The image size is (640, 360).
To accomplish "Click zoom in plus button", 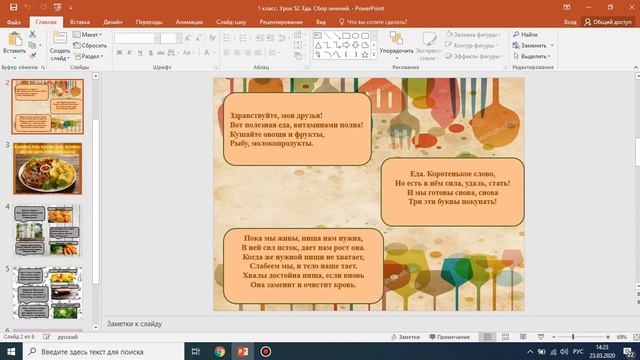I will [x=608, y=337].
